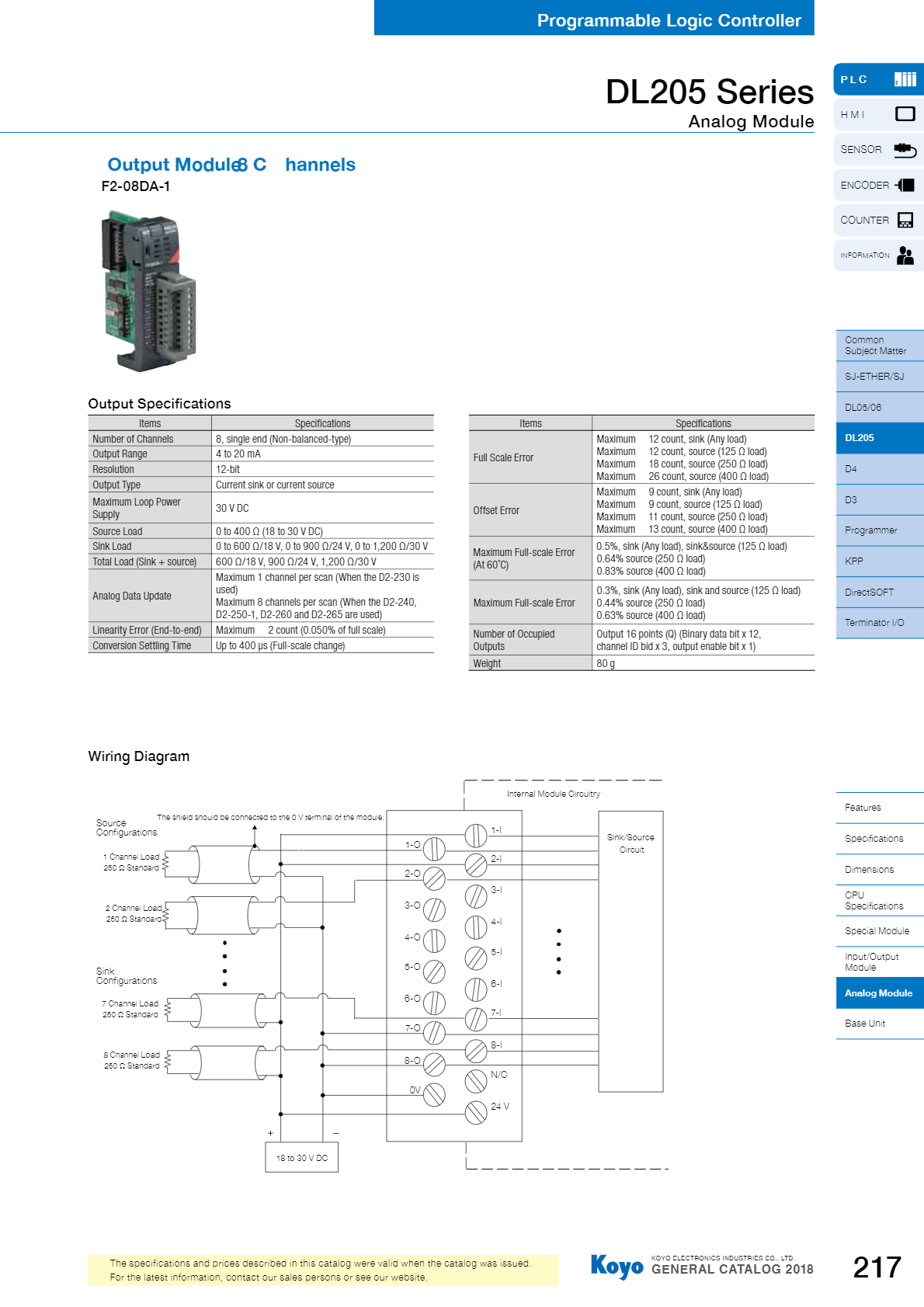
Task: Go to the Special Module tab
Action: point(880,931)
